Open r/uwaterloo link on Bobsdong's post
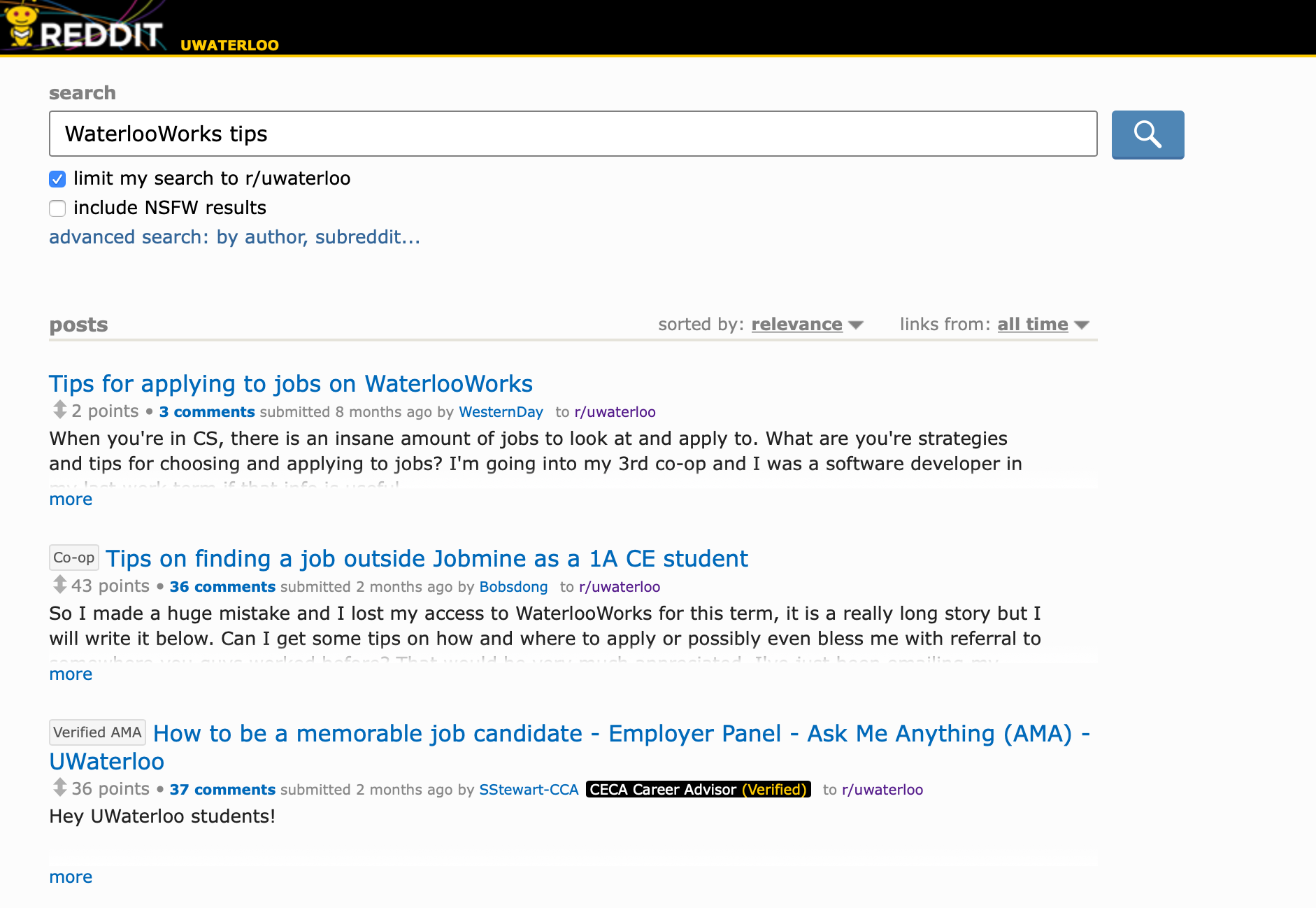Viewport: 1316px width, 908px height. (620, 587)
